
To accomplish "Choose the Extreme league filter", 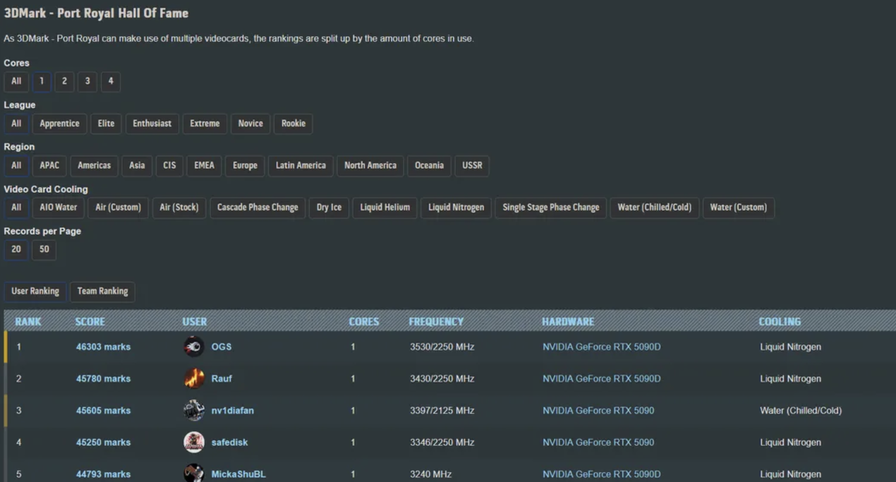I will click(x=205, y=124).
